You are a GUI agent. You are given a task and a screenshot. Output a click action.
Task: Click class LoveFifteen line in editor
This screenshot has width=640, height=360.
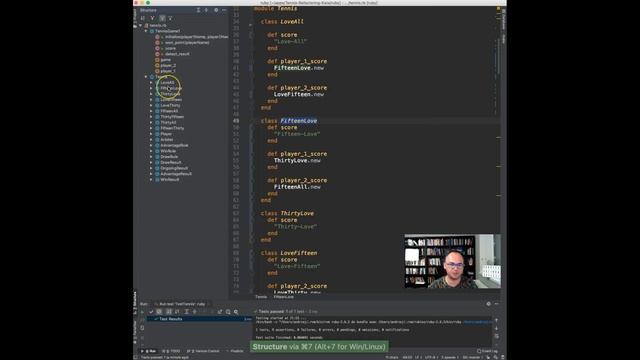(289, 253)
